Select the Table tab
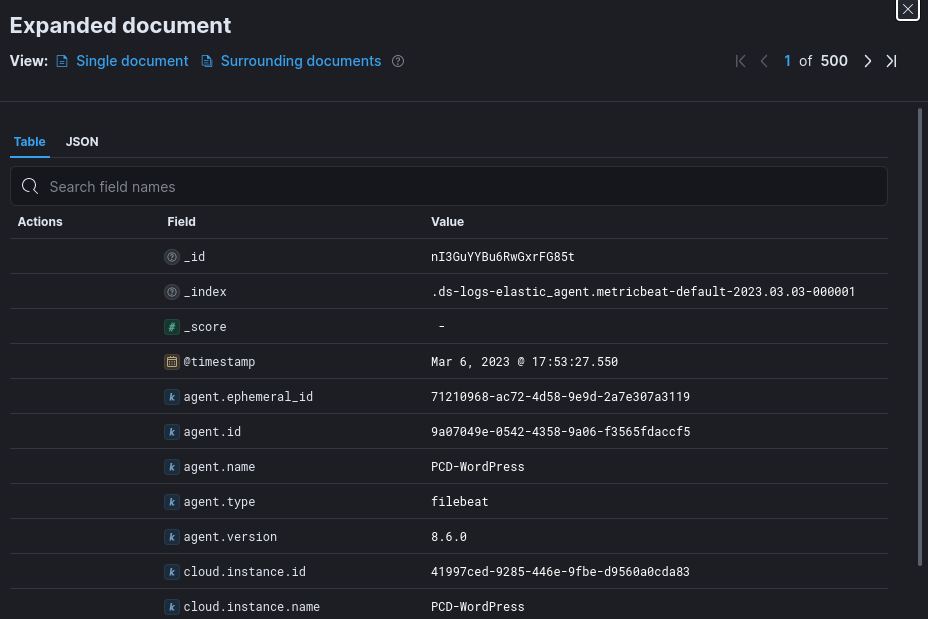Image resolution: width=928 pixels, height=619 pixels. (x=29, y=142)
